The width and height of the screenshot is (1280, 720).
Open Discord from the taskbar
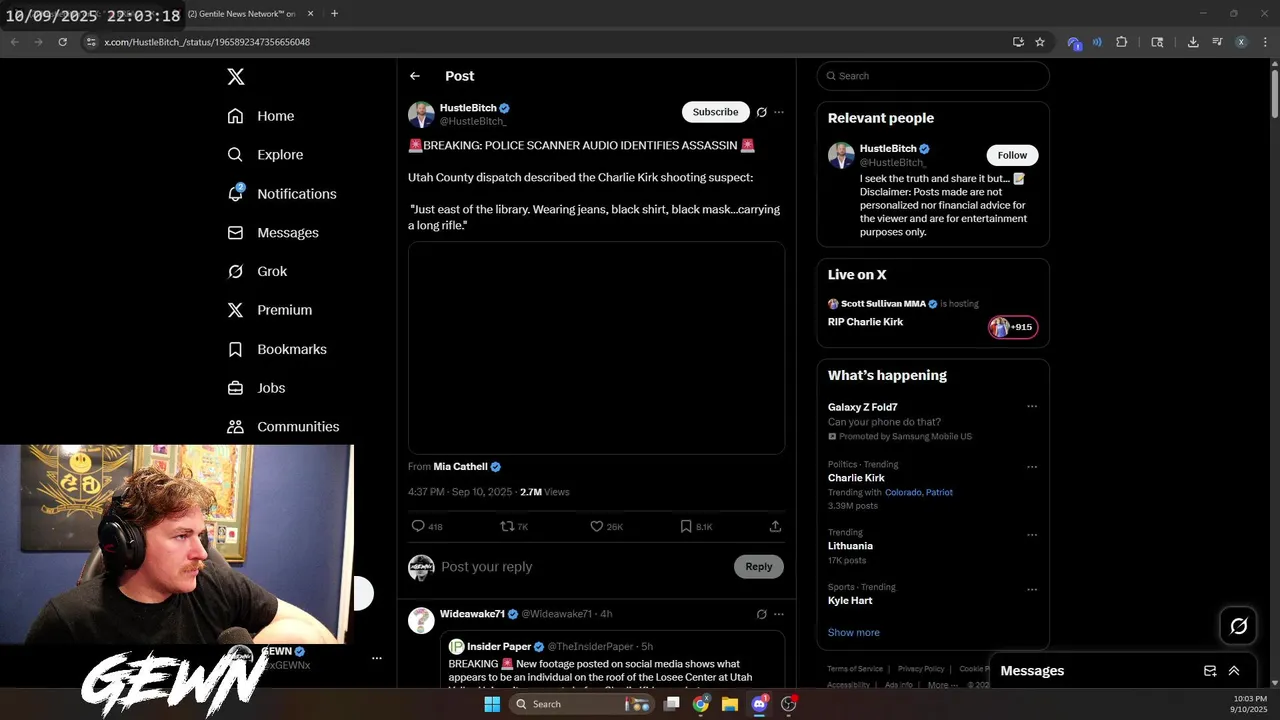[759, 704]
